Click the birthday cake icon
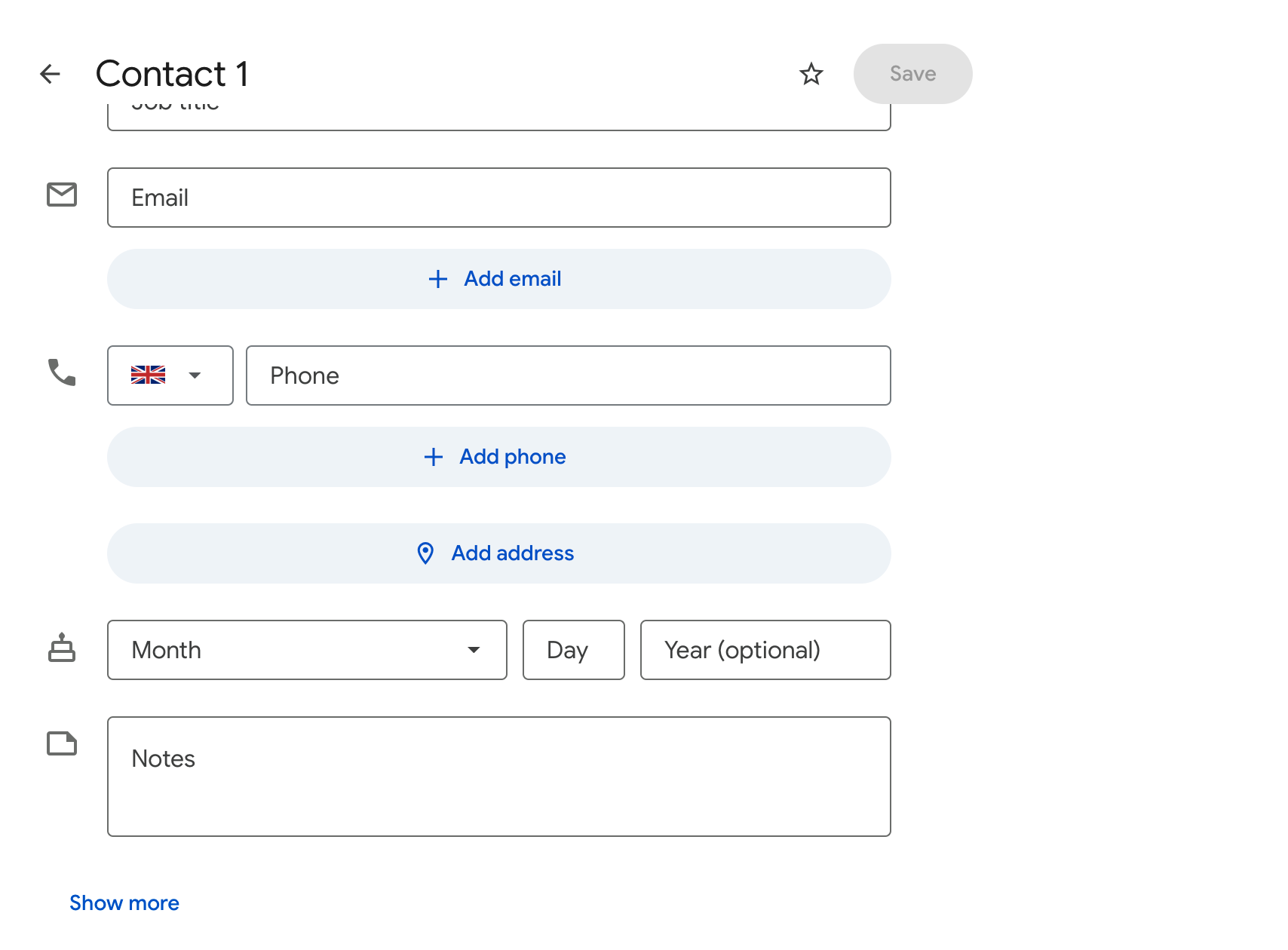This screenshot has width=1288, height=950. pos(62,648)
